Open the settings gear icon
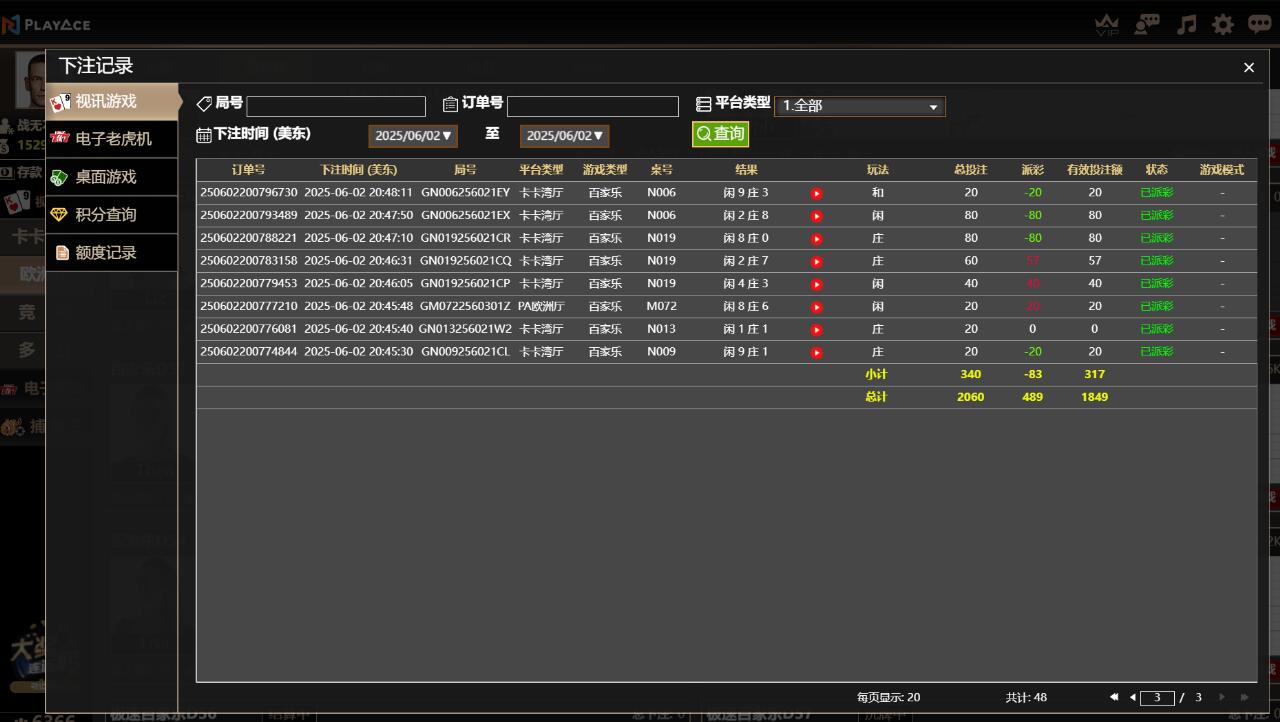 (1223, 24)
